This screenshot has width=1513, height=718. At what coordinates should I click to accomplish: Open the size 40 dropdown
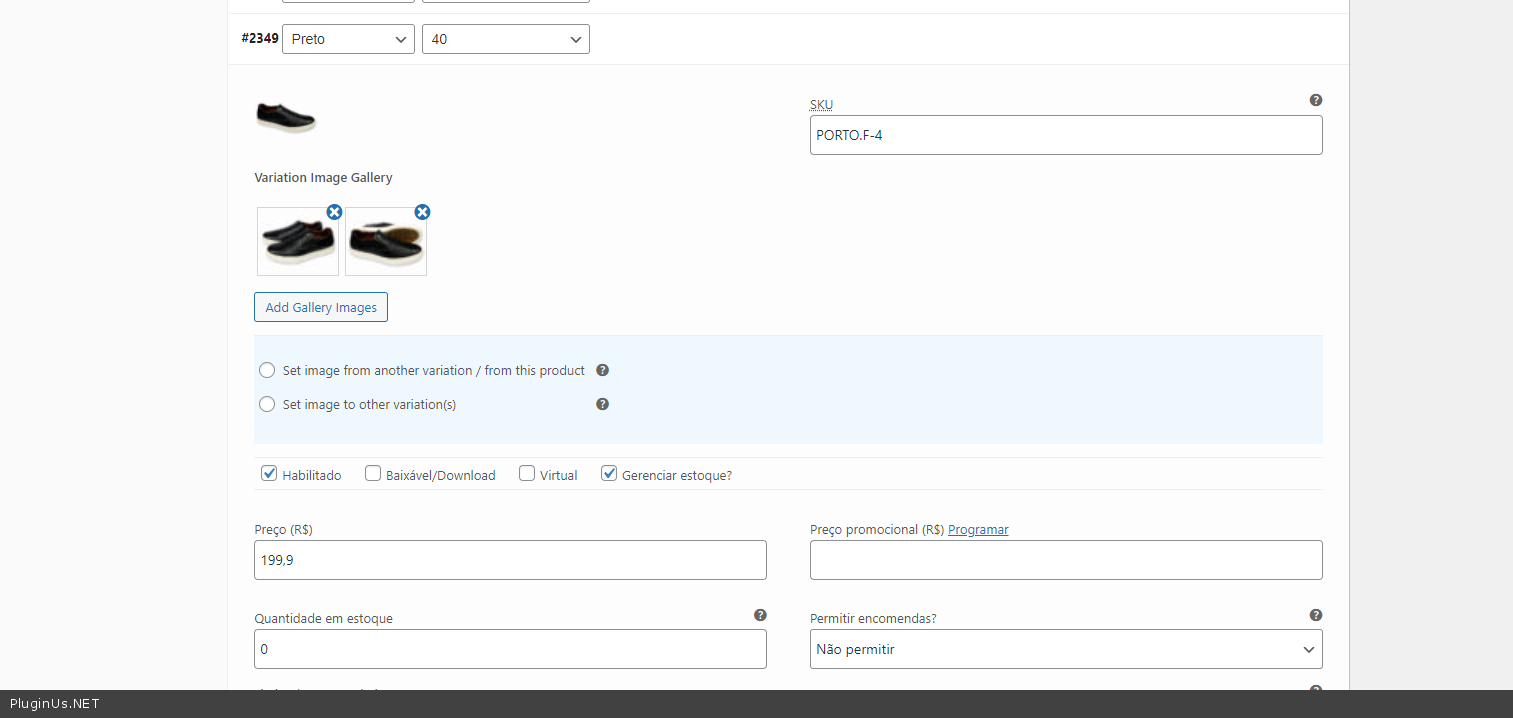505,39
